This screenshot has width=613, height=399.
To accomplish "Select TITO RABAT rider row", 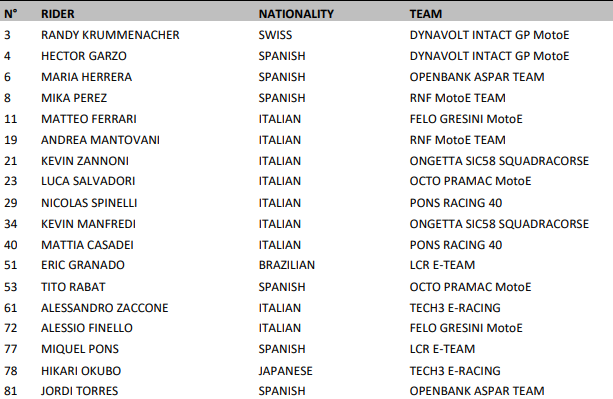I will pyautogui.click(x=306, y=287).
